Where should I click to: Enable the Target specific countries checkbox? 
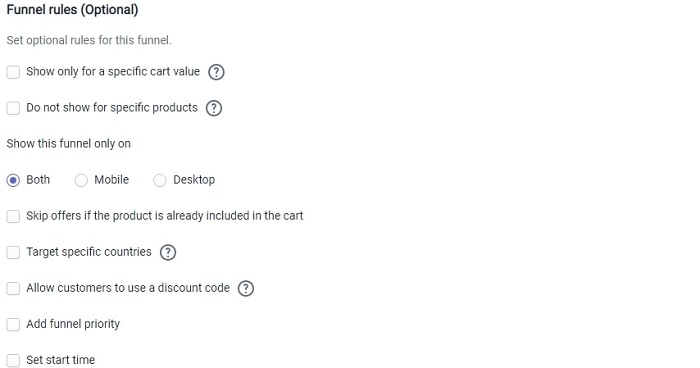click(x=13, y=252)
